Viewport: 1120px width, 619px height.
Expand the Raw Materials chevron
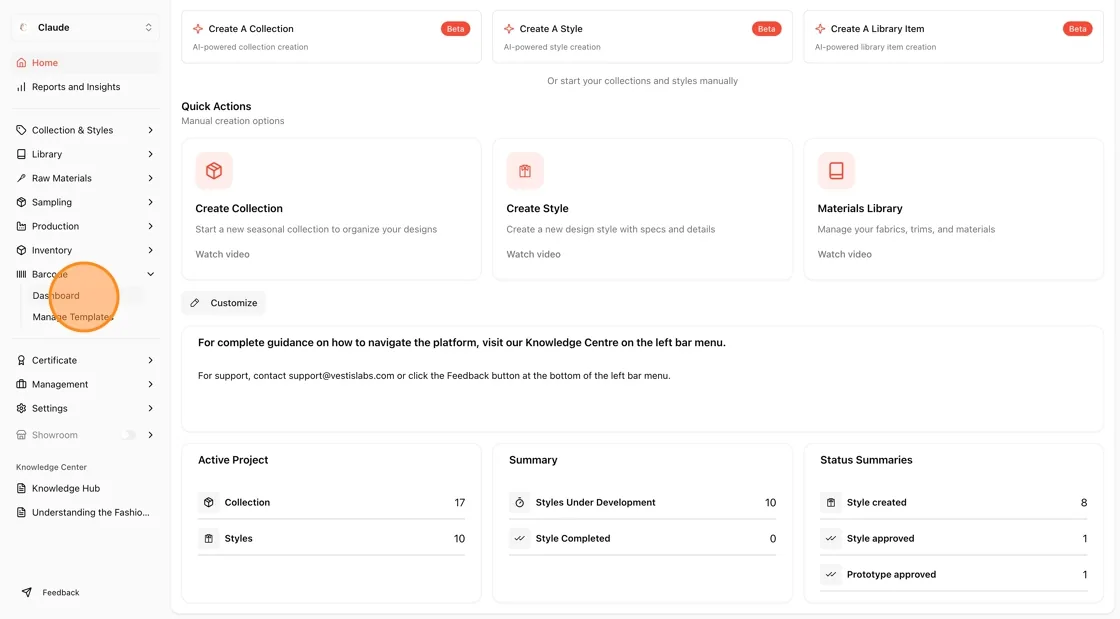click(151, 178)
